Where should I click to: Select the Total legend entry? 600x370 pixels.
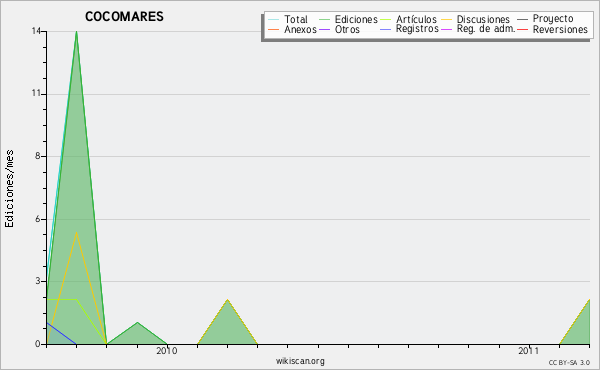pyautogui.click(x=288, y=19)
